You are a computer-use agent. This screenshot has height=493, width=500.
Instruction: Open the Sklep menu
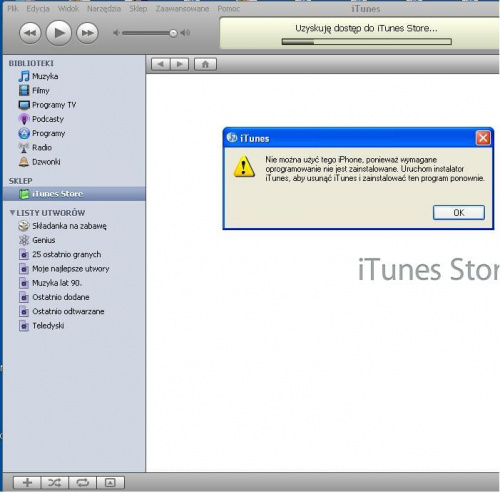138,9
